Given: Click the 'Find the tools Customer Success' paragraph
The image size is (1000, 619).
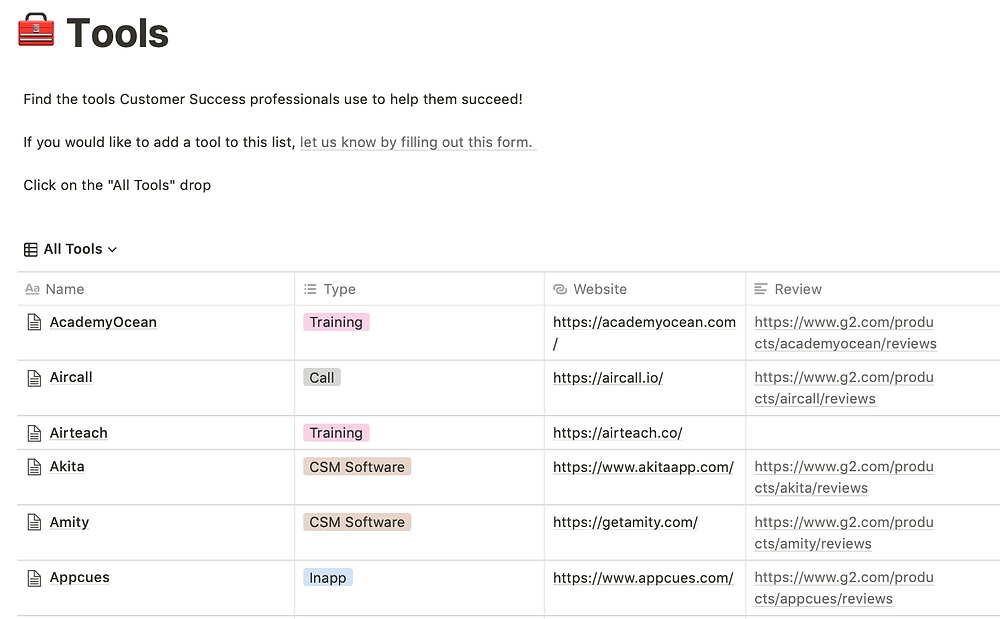Looking at the screenshot, I should click(x=273, y=99).
